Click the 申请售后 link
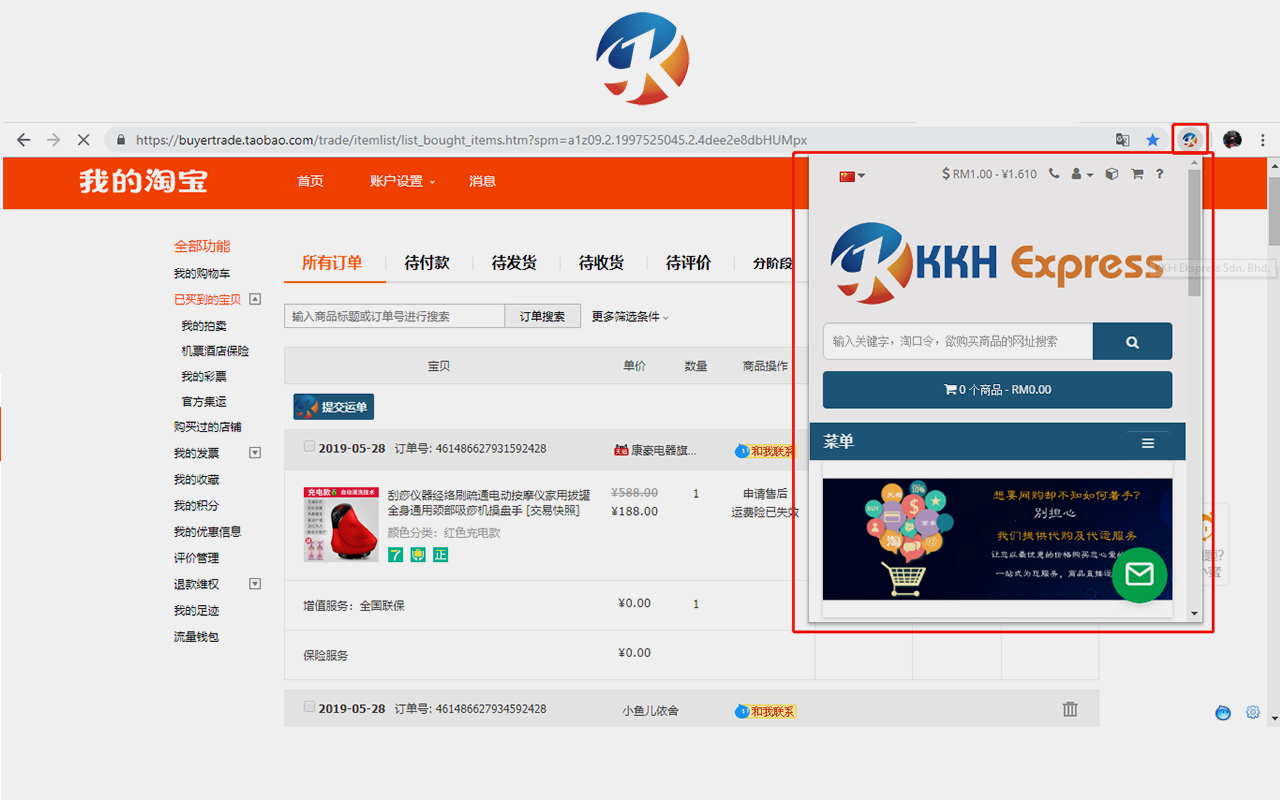Screen dimensions: 1280x800 click(x=765, y=493)
